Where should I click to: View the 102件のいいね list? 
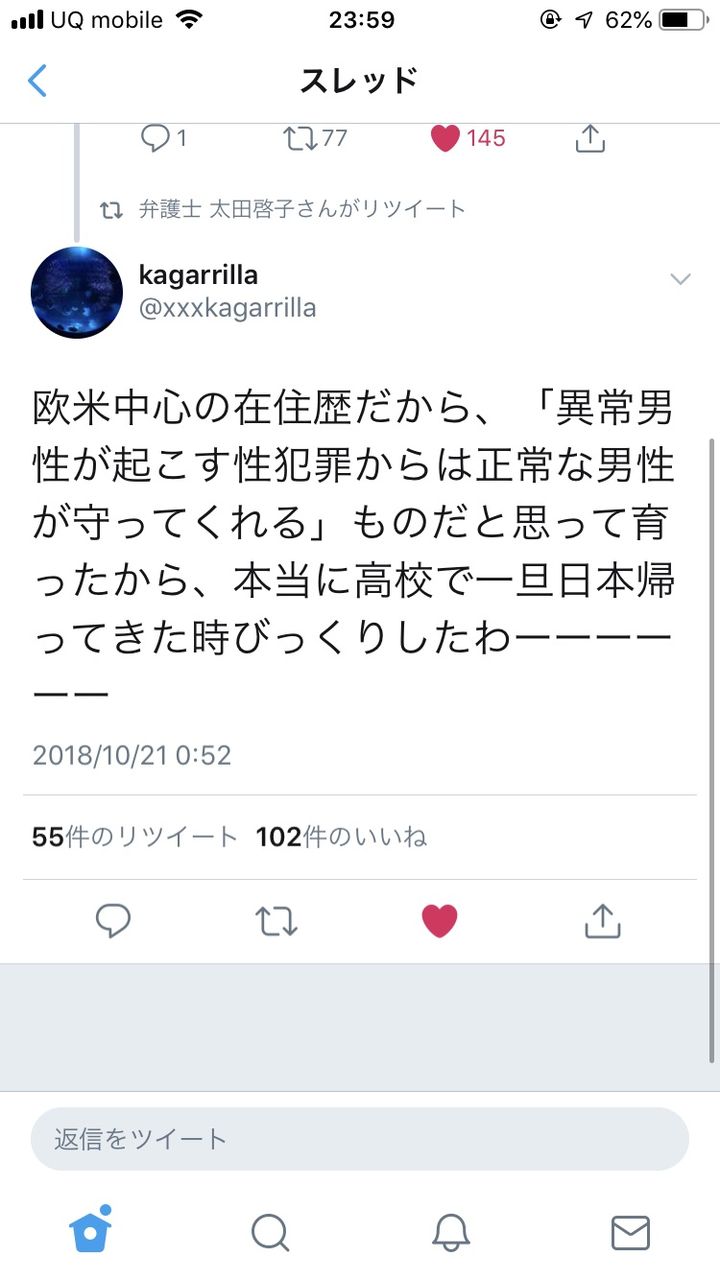click(x=341, y=837)
